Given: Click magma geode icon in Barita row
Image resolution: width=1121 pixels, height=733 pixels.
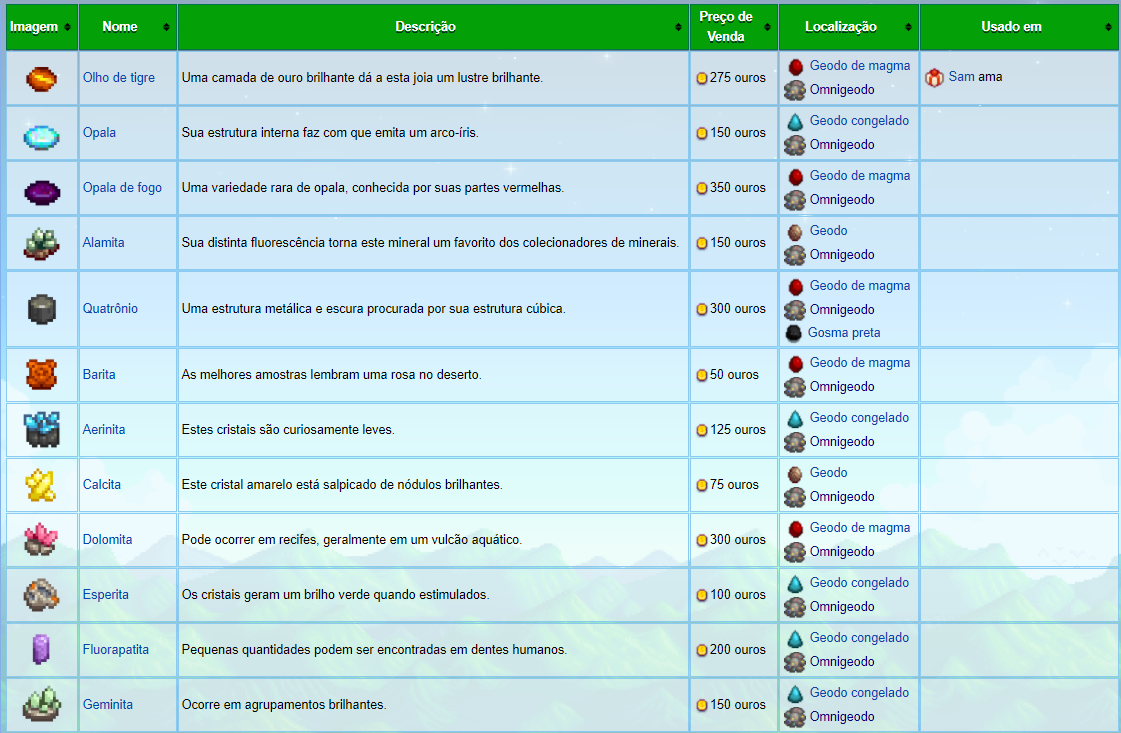Looking at the screenshot, I should (x=796, y=364).
